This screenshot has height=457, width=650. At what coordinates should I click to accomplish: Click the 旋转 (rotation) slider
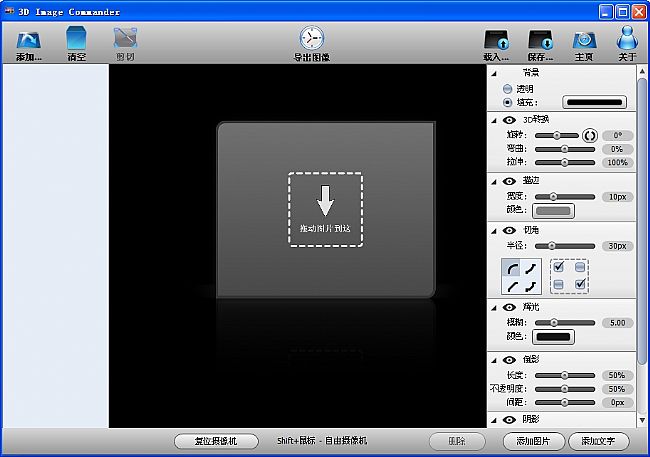click(557, 135)
